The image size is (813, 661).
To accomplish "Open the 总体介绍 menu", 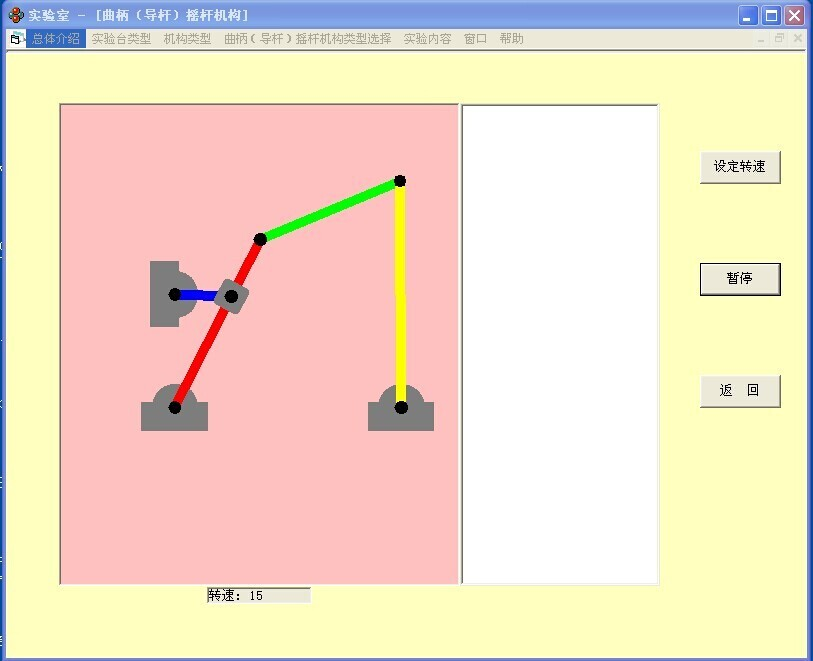I will [56, 39].
